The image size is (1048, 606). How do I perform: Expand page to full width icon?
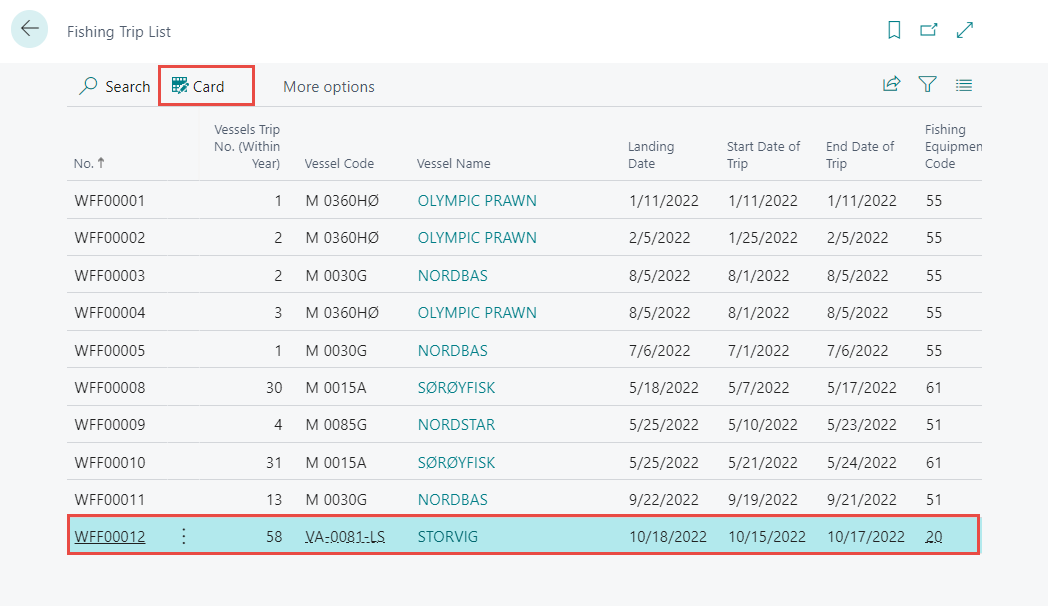pyautogui.click(x=965, y=30)
